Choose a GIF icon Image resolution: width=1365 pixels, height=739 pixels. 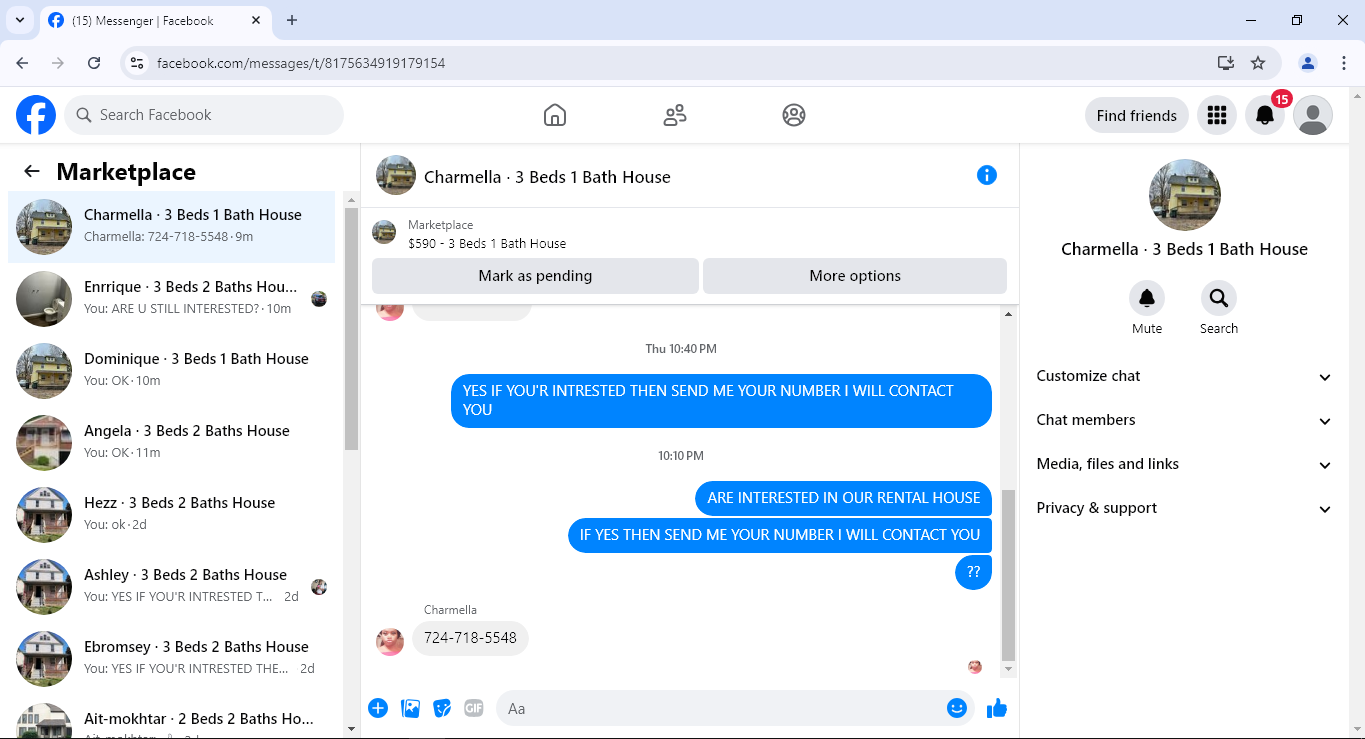point(474,708)
